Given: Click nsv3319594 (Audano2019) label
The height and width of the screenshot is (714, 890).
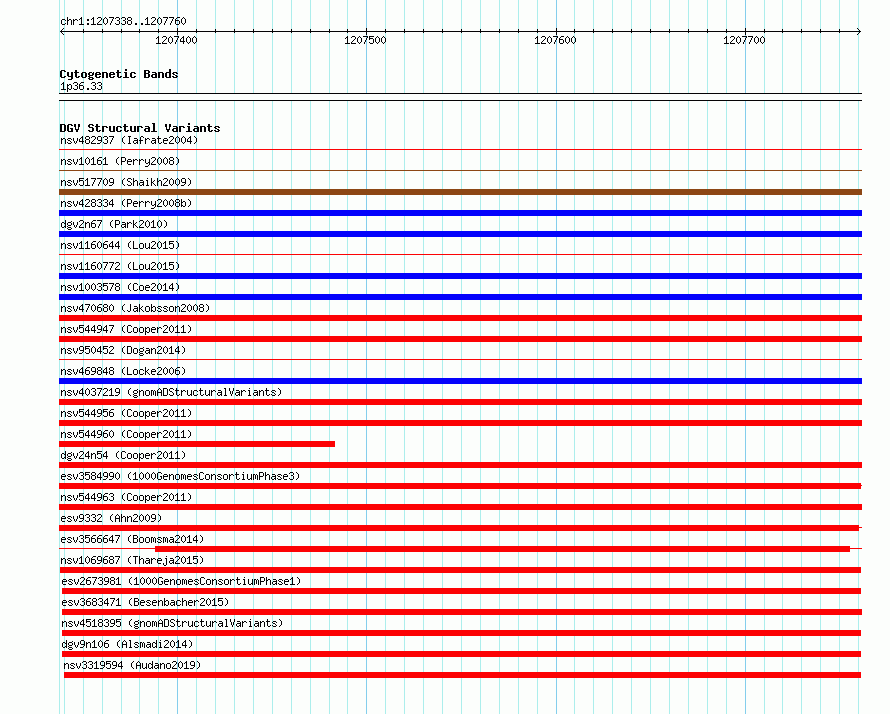Looking at the screenshot, I should [x=132, y=665].
